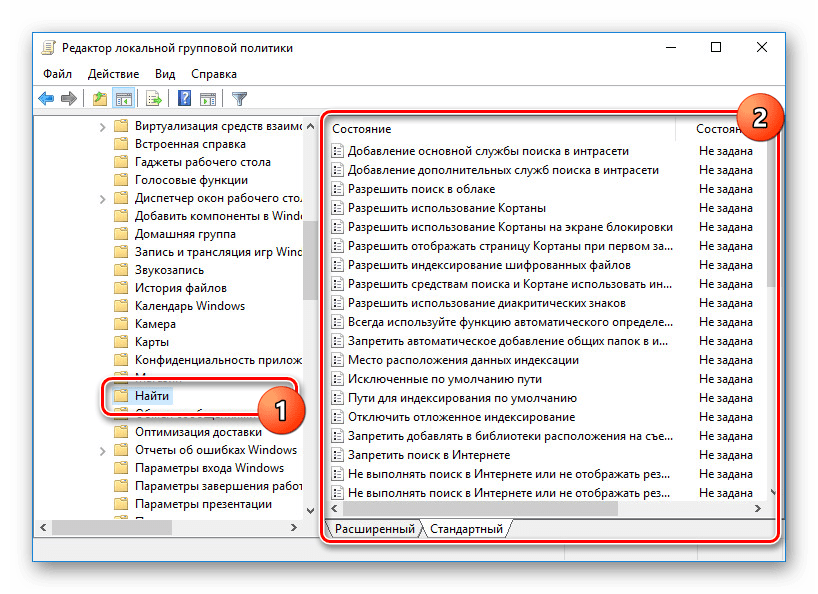Open the Файл menu

(x=57, y=74)
